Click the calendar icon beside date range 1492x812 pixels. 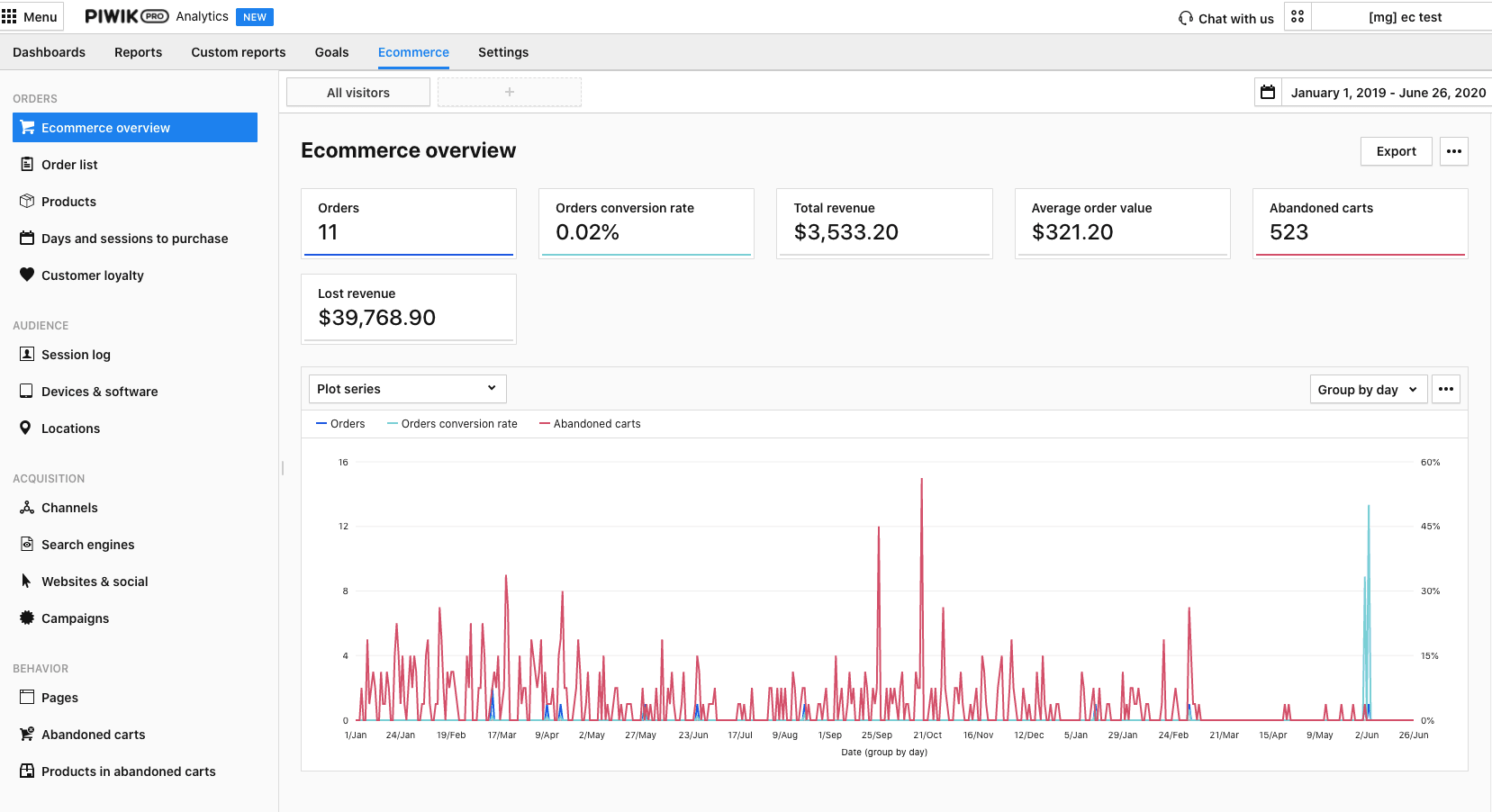tap(1268, 93)
